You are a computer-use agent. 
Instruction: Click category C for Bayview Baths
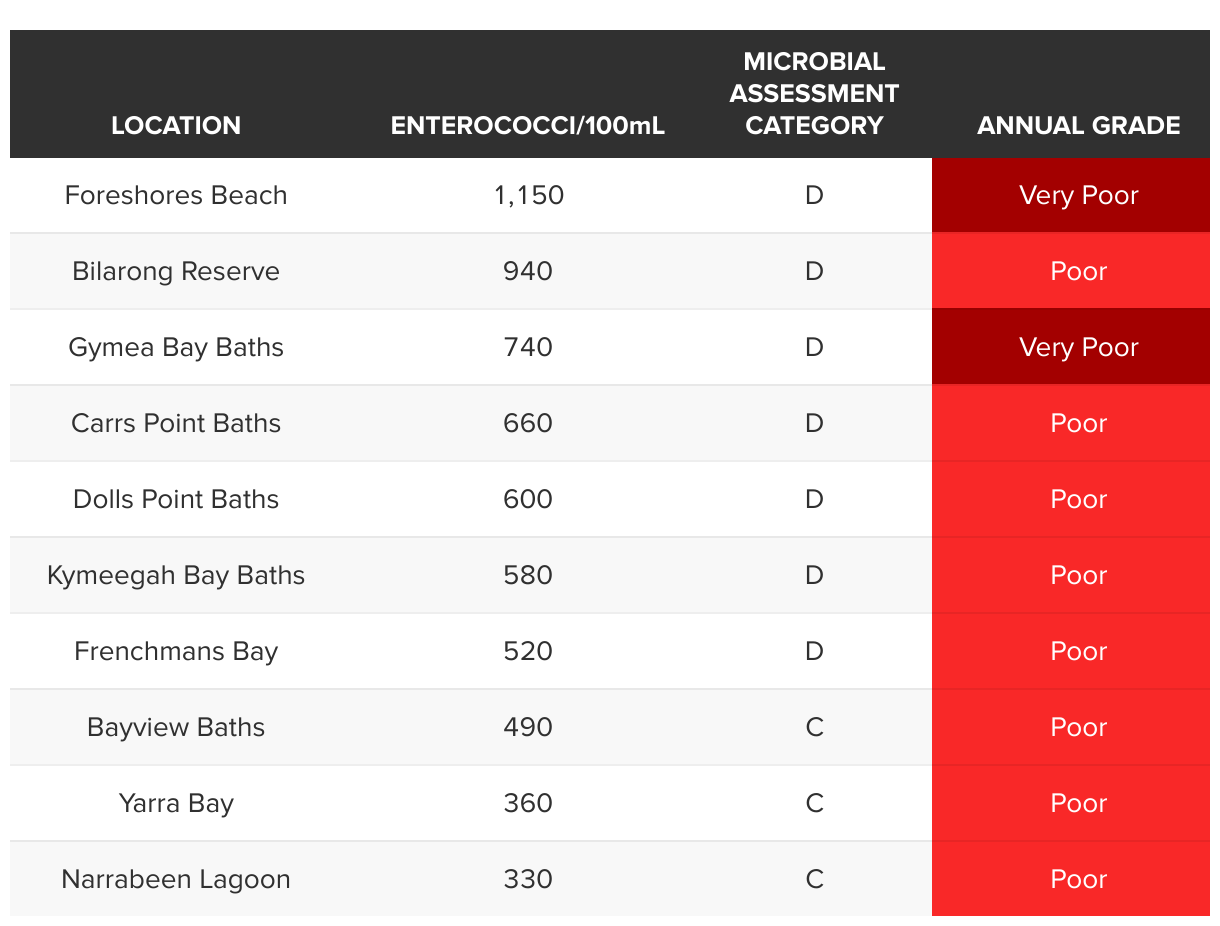pyautogui.click(x=814, y=727)
